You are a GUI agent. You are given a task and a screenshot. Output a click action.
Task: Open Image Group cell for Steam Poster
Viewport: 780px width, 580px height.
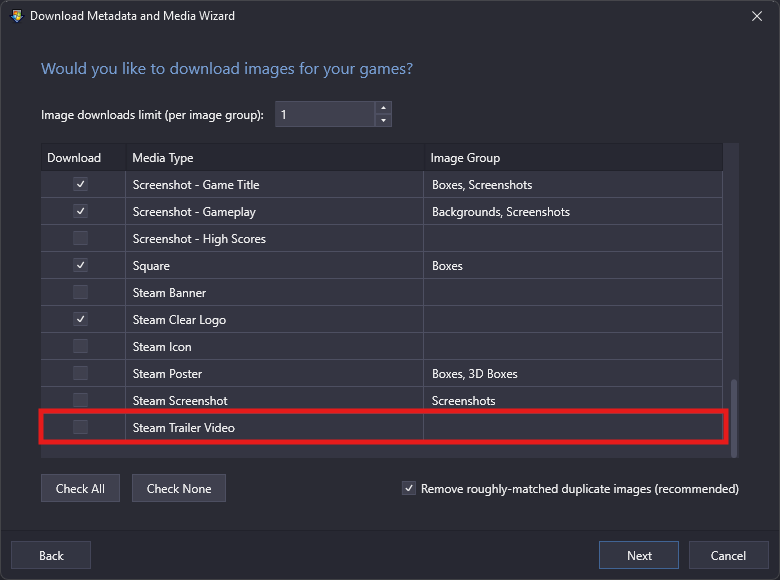tap(573, 374)
